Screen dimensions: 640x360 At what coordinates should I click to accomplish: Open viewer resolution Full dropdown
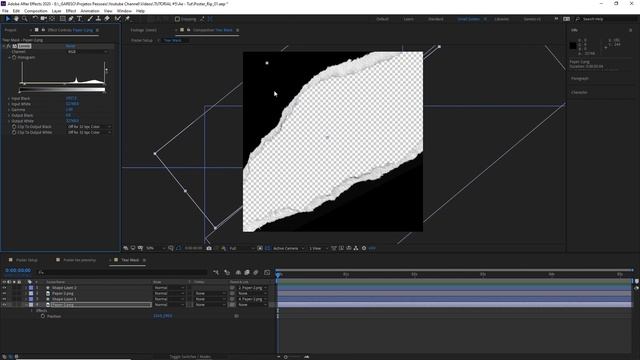coord(241,248)
